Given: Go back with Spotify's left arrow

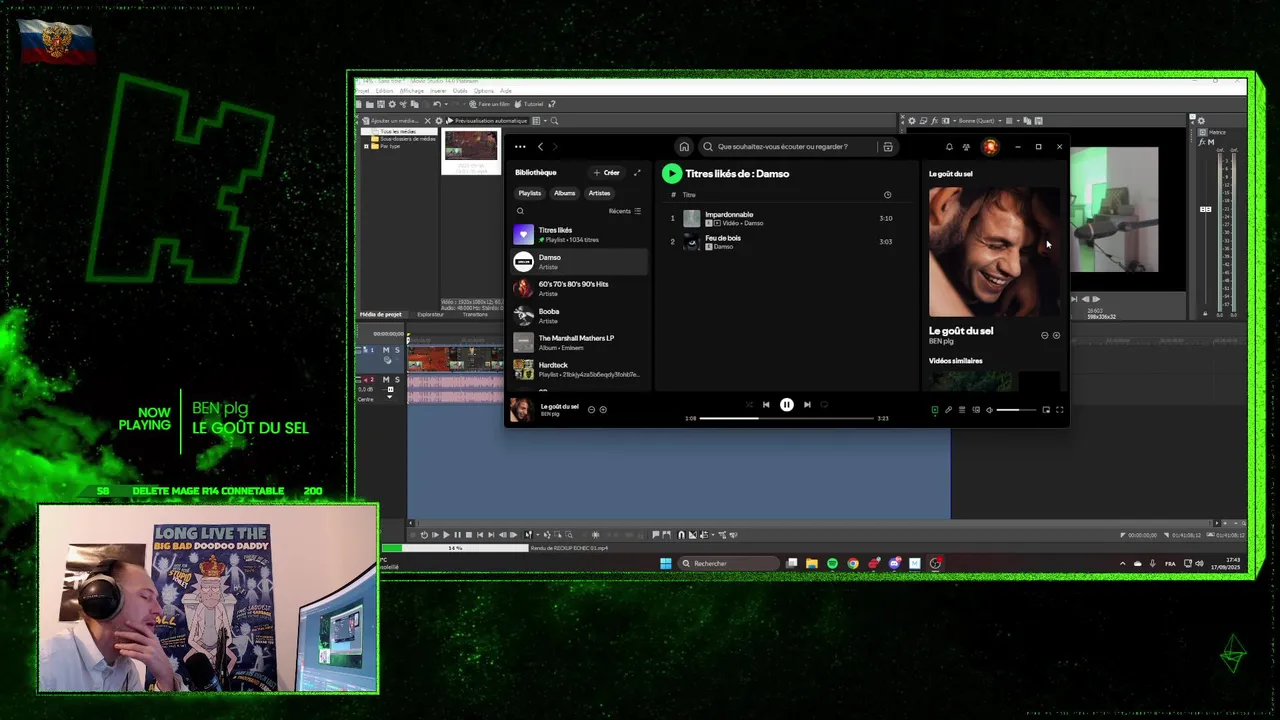Looking at the screenshot, I should click(541, 147).
